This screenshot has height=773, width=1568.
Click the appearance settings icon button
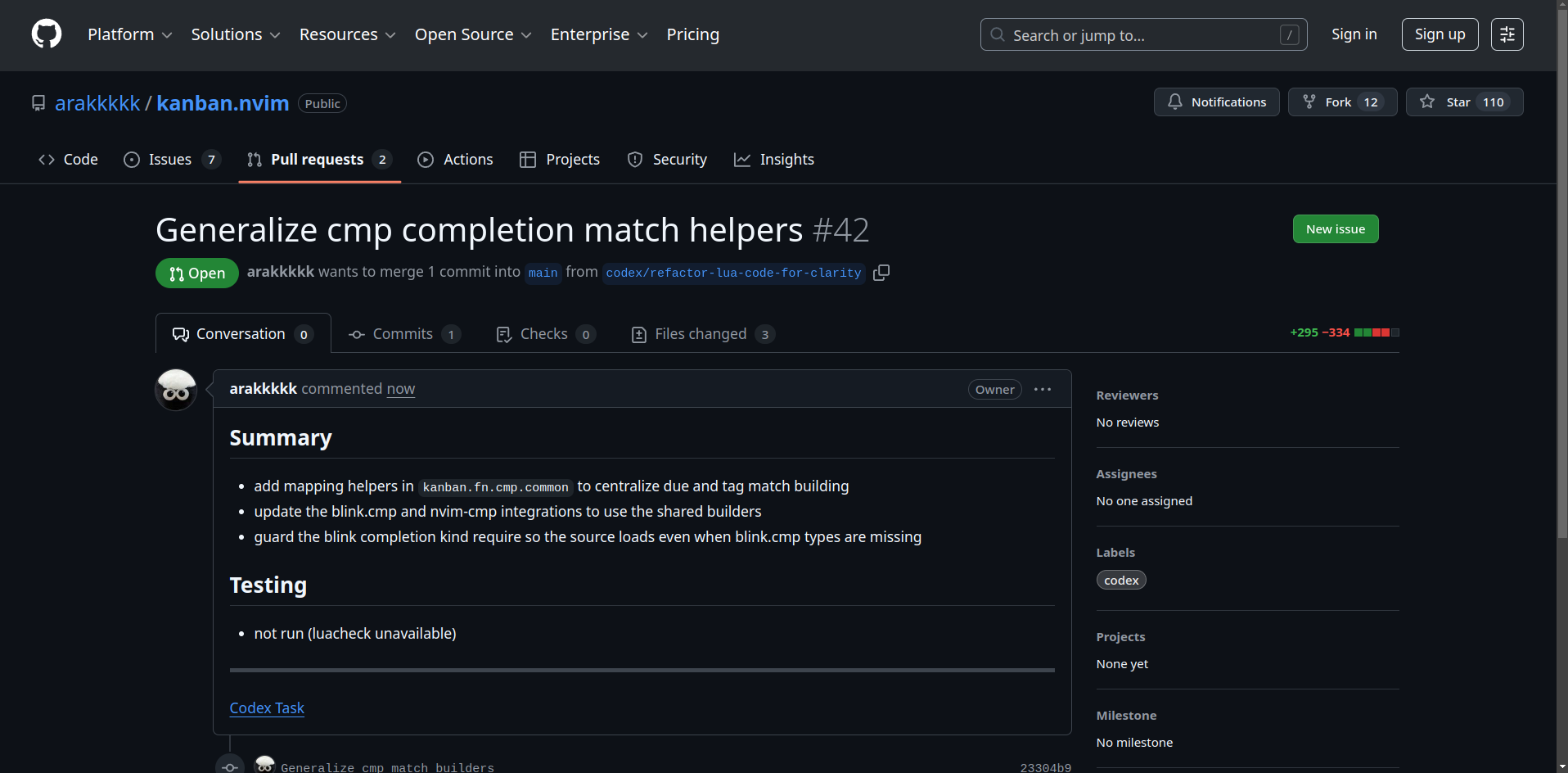1507,34
